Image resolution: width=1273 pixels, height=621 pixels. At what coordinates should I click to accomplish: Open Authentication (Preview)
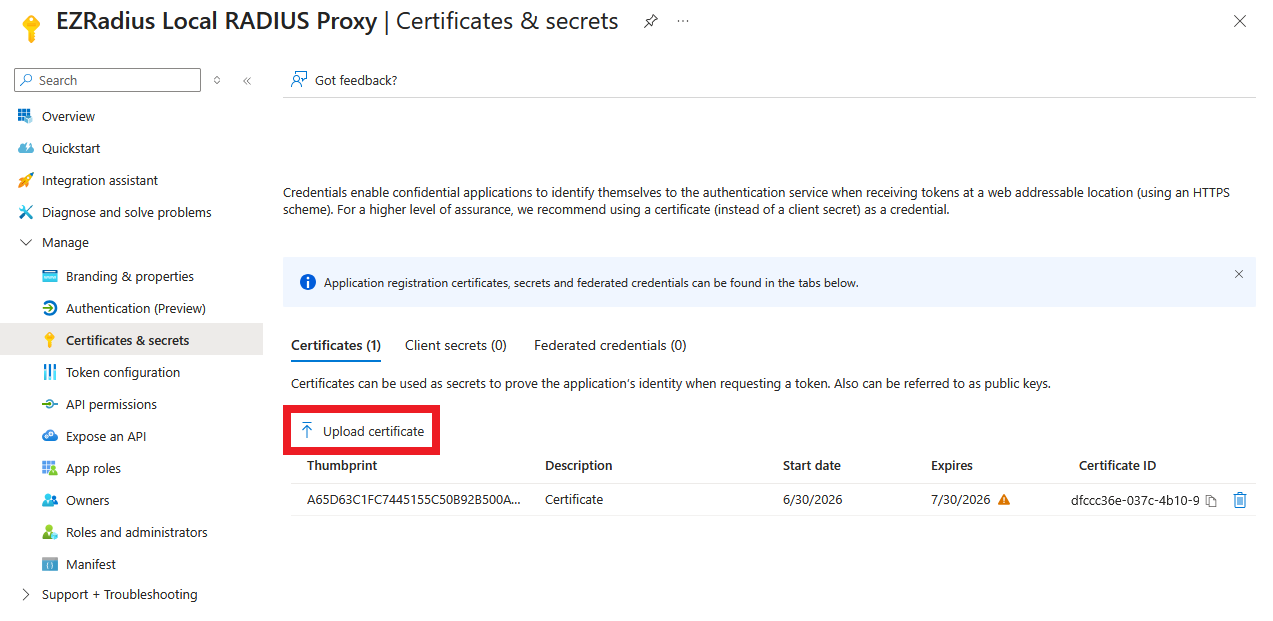click(136, 308)
